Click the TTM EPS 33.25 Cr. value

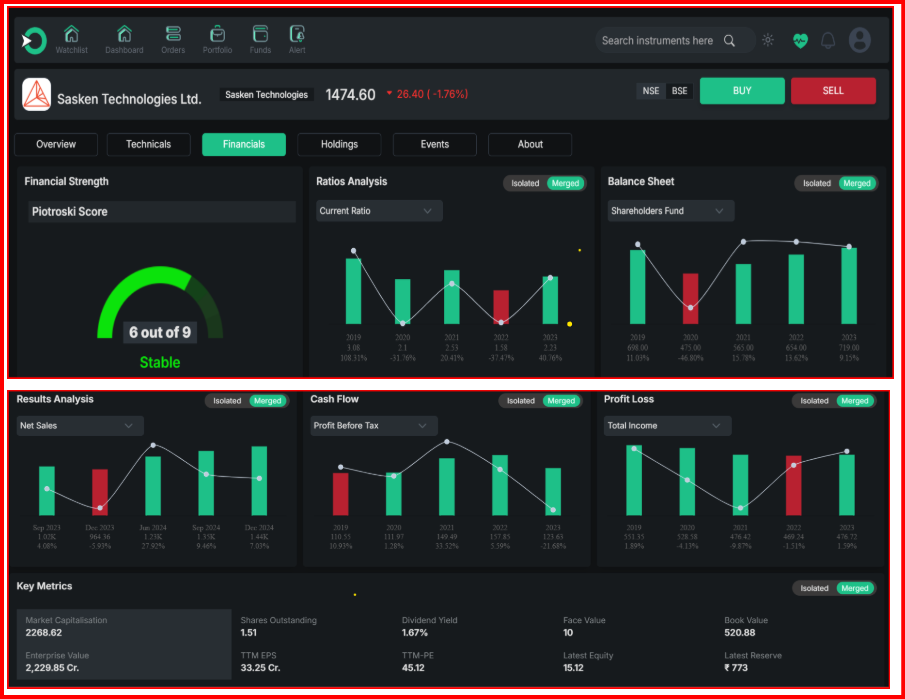260,668
